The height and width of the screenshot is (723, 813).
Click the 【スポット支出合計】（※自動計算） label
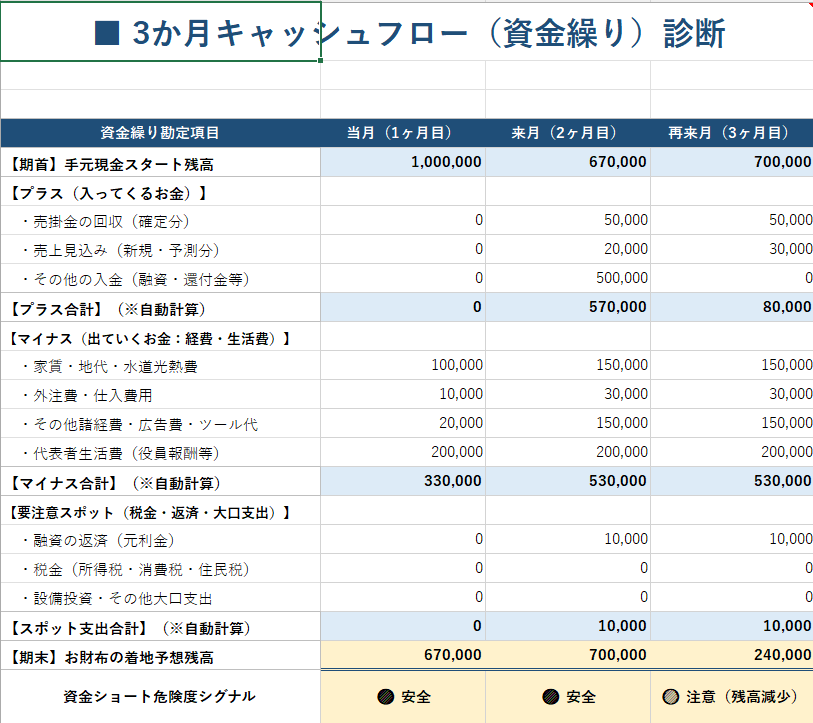130,629
